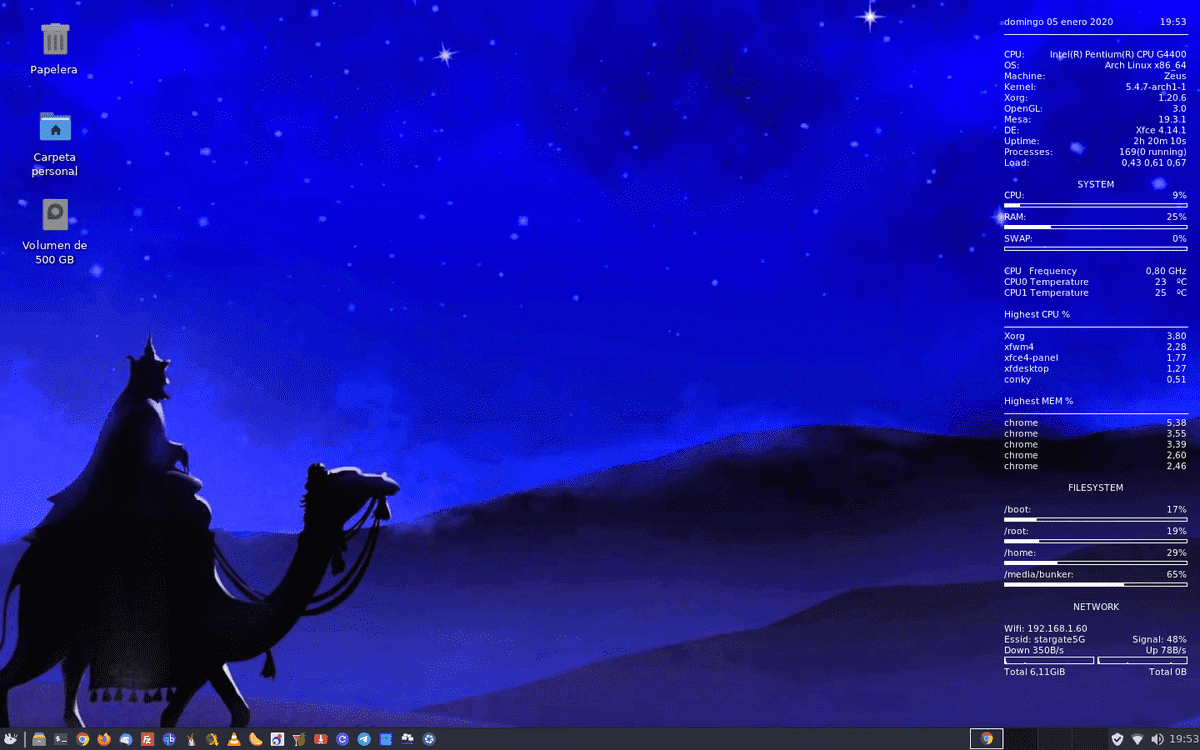Click the 'CPU1 Temperature' label

coord(1046,292)
